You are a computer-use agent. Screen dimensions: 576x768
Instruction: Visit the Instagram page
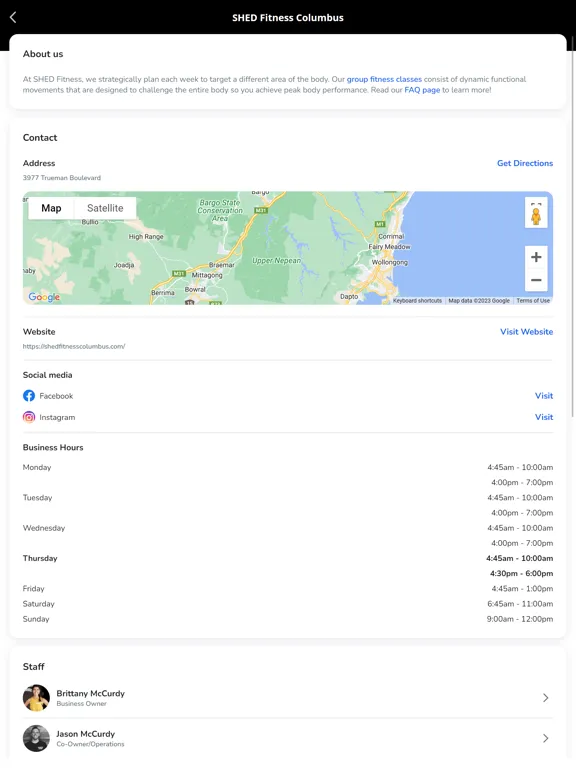click(x=544, y=417)
